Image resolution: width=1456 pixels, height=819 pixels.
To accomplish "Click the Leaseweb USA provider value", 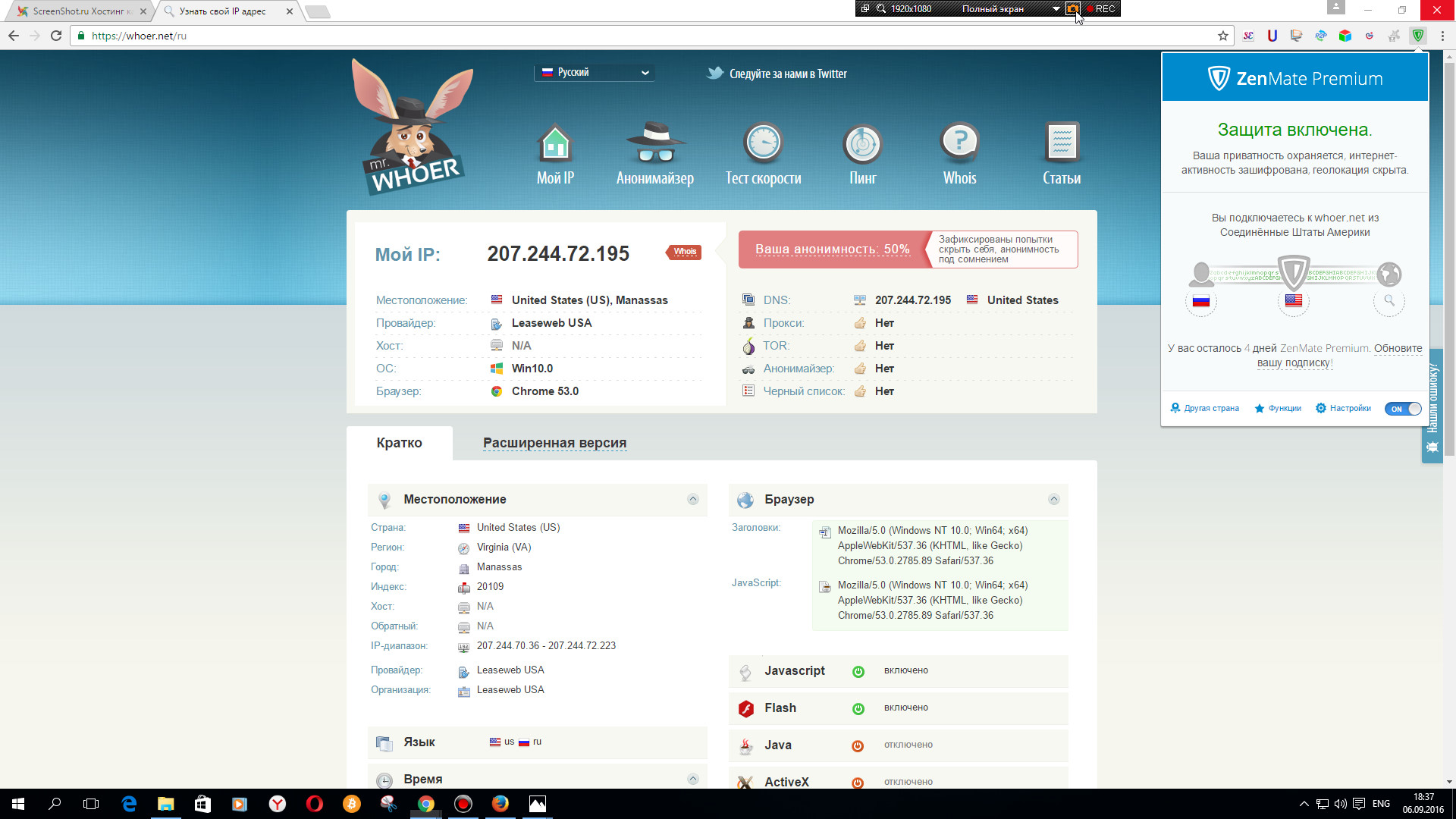I will (551, 323).
